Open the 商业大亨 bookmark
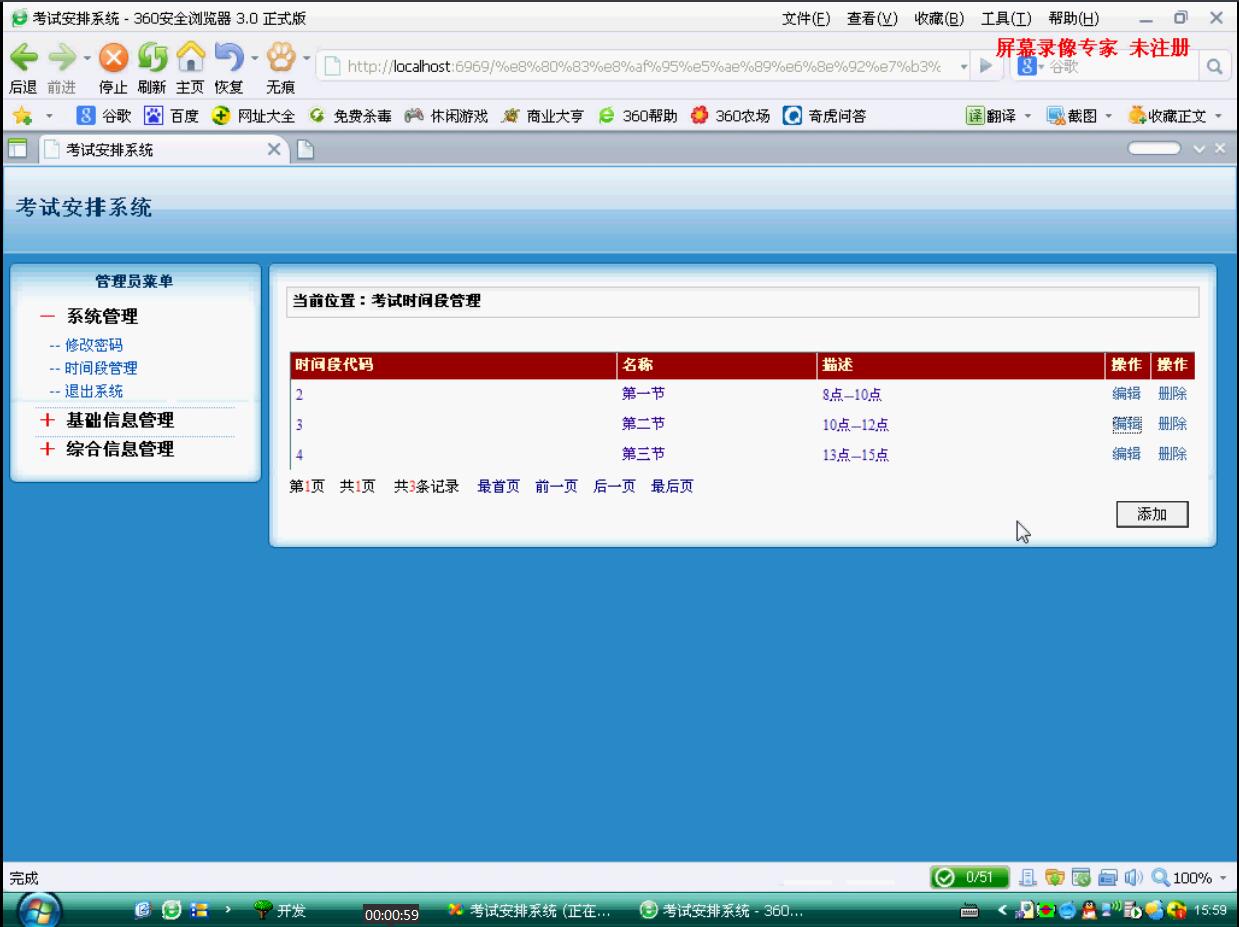The height and width of the screenshot is (927, 1239). tap(543, 116)
